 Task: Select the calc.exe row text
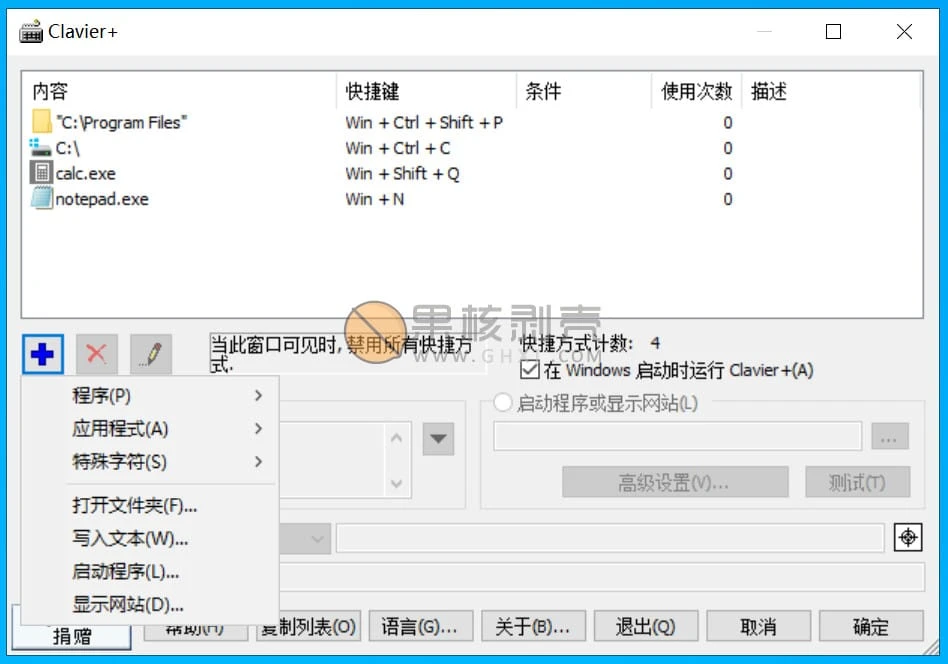85,174
